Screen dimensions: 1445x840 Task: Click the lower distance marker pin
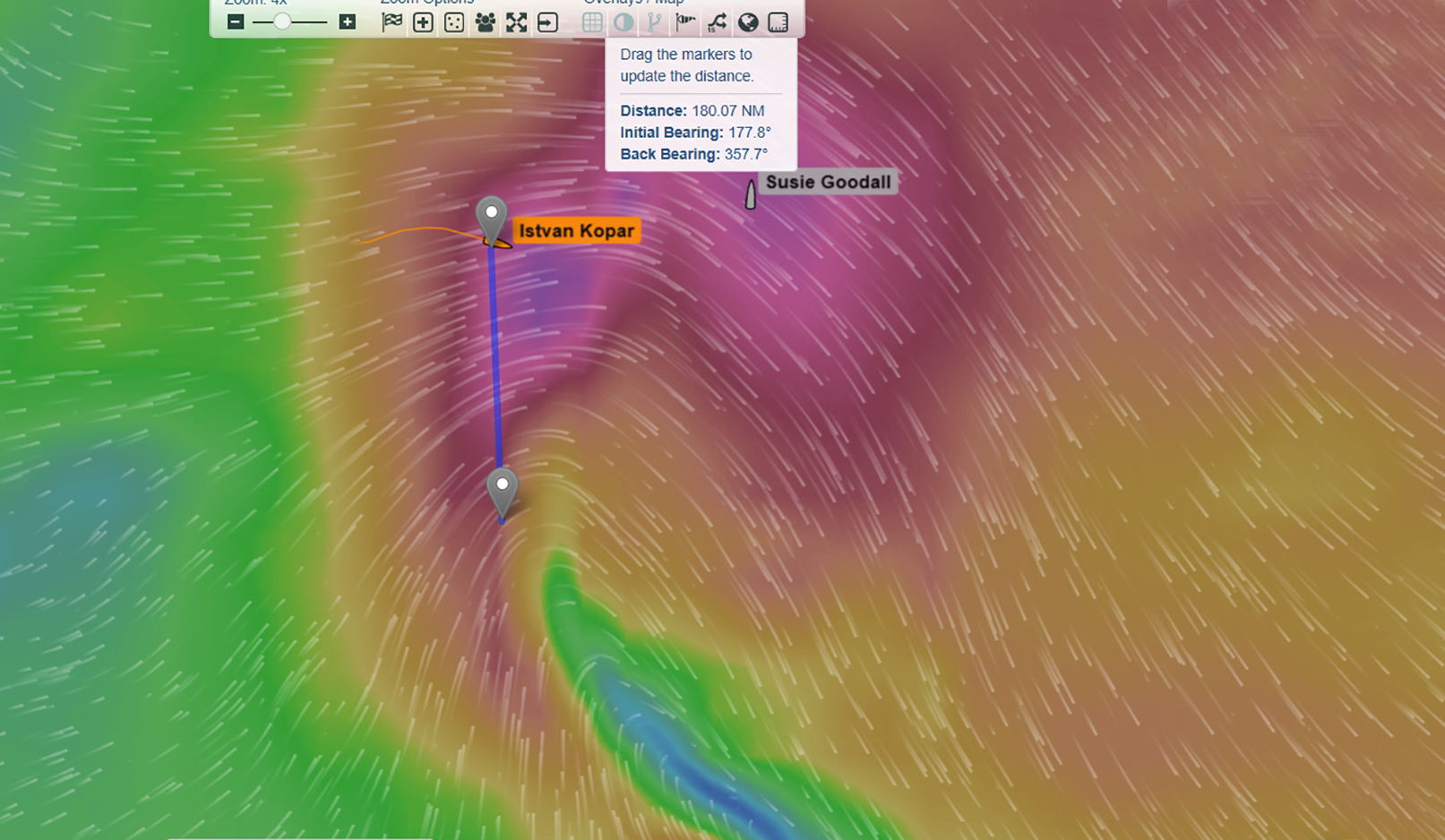[x=503, y=491]
